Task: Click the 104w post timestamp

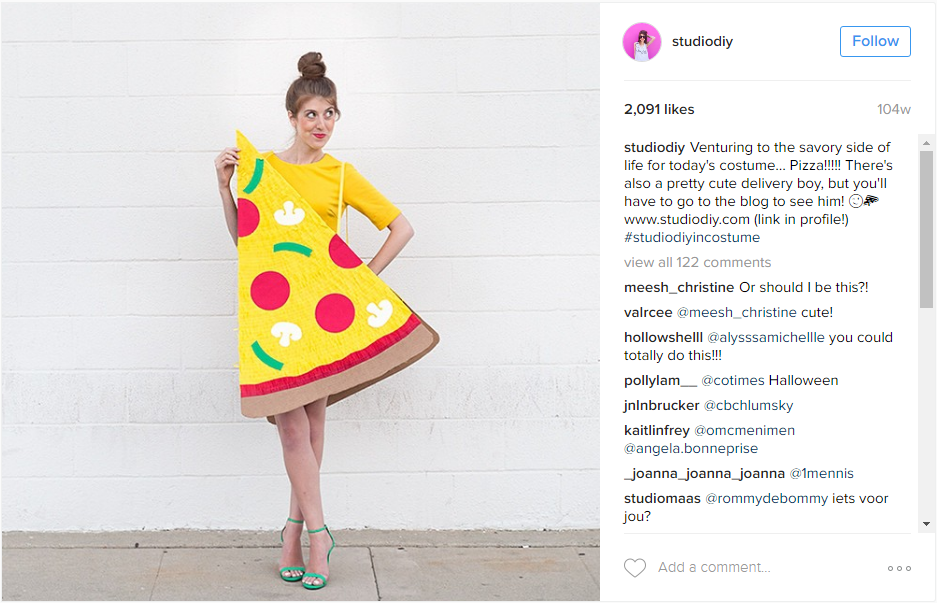Action: point(893,109)
